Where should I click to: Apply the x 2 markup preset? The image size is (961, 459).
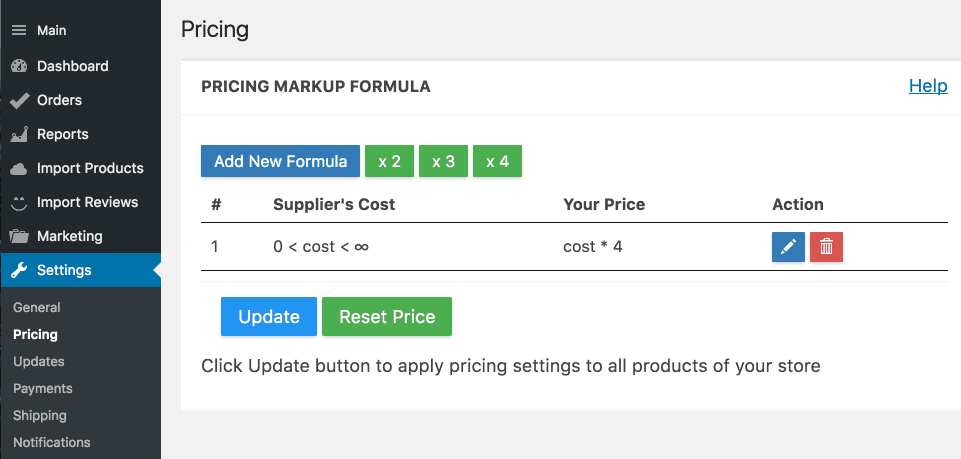(389, 161)
